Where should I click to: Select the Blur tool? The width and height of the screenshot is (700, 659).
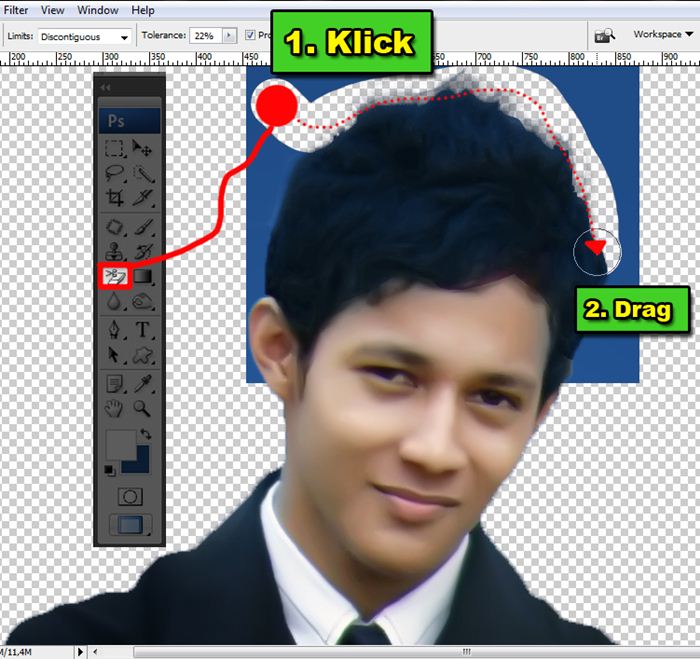[x=114, y=301]
